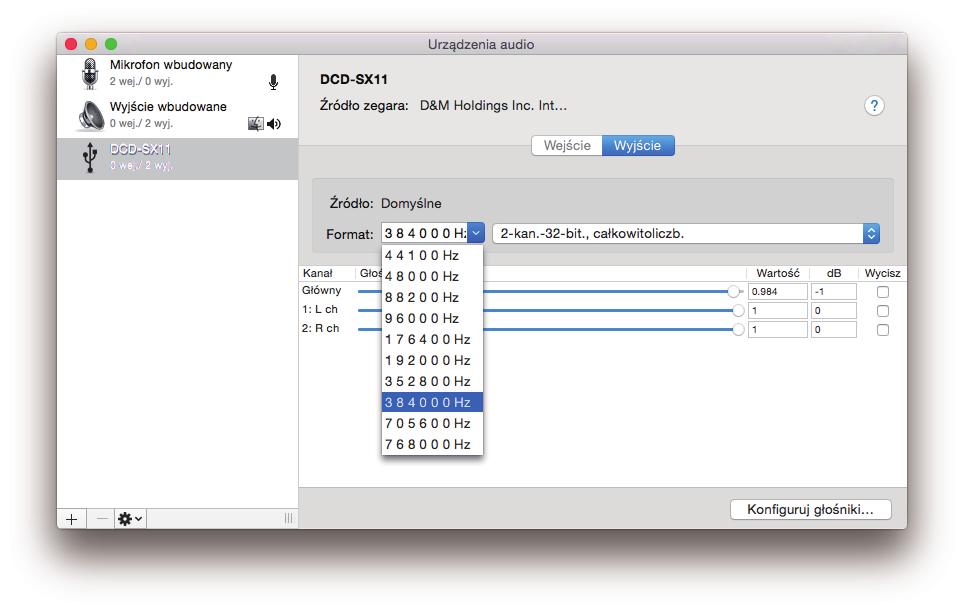Zoom the window with green button
The height and width of the screenshot is (610, 964).
(111, 44)
